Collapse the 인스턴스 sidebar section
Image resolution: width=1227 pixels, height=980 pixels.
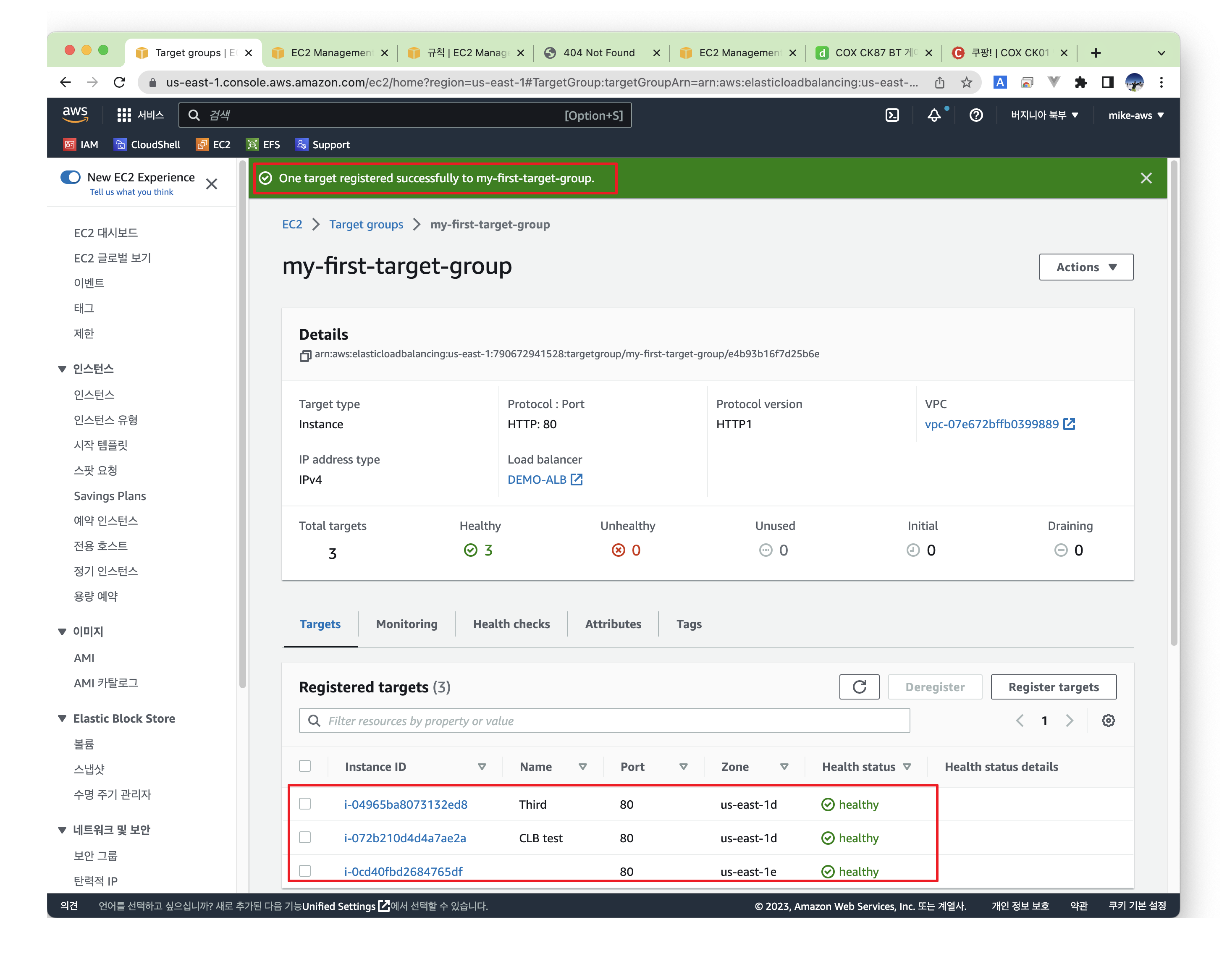(x=62, y=369)
